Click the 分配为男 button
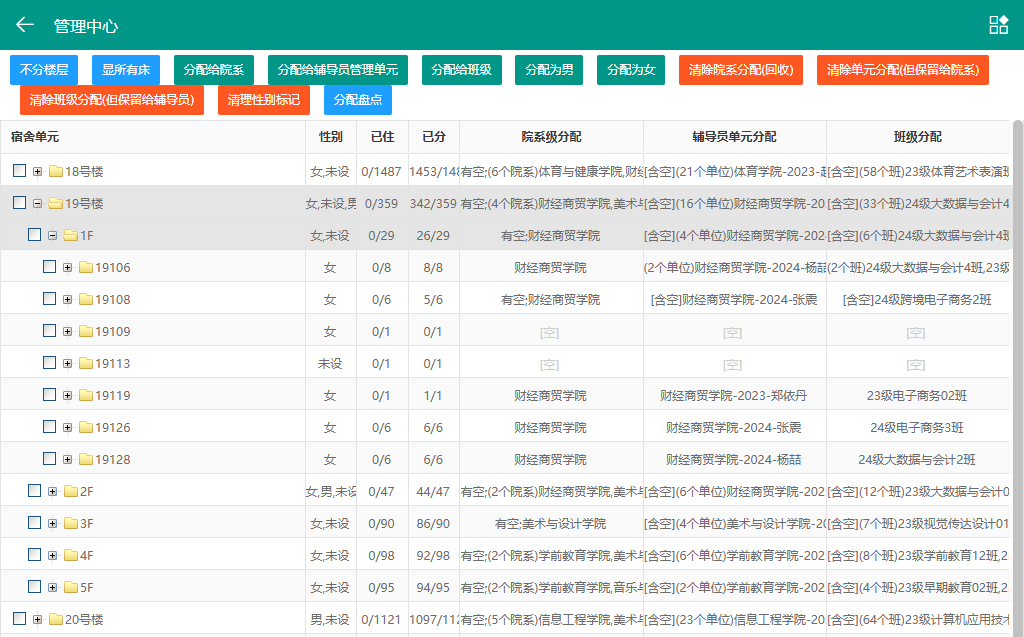This screenshot has height=637, width=1024. (x=549, y=70)
